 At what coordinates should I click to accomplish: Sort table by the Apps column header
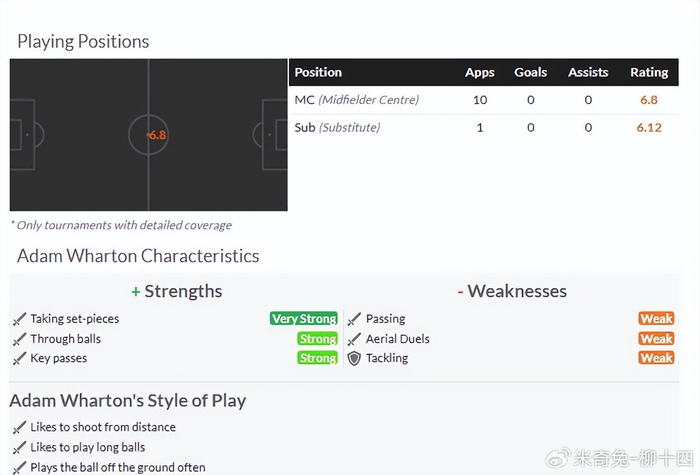[480, 72]
